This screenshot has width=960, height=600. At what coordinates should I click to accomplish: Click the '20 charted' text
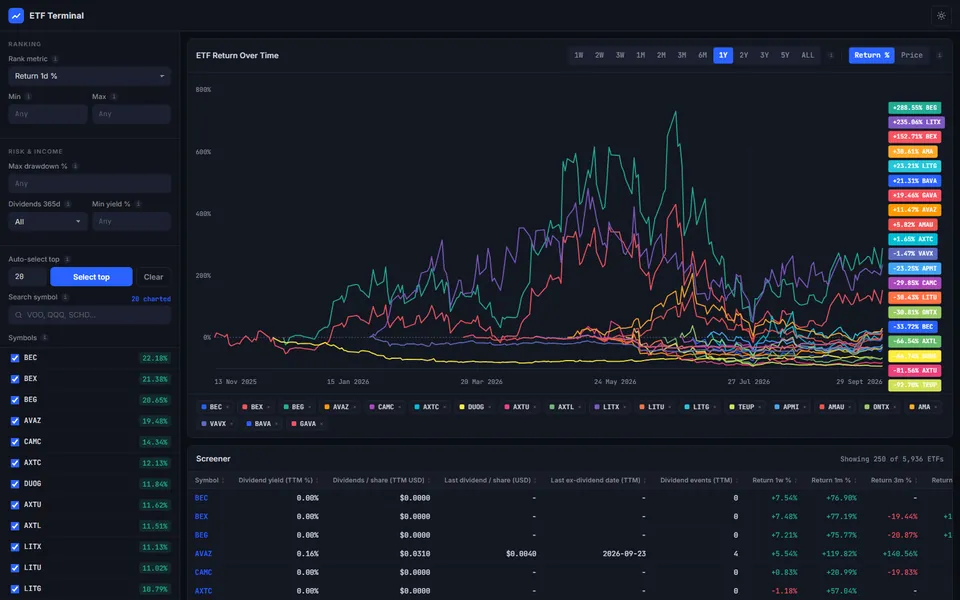tap(151, 299)
